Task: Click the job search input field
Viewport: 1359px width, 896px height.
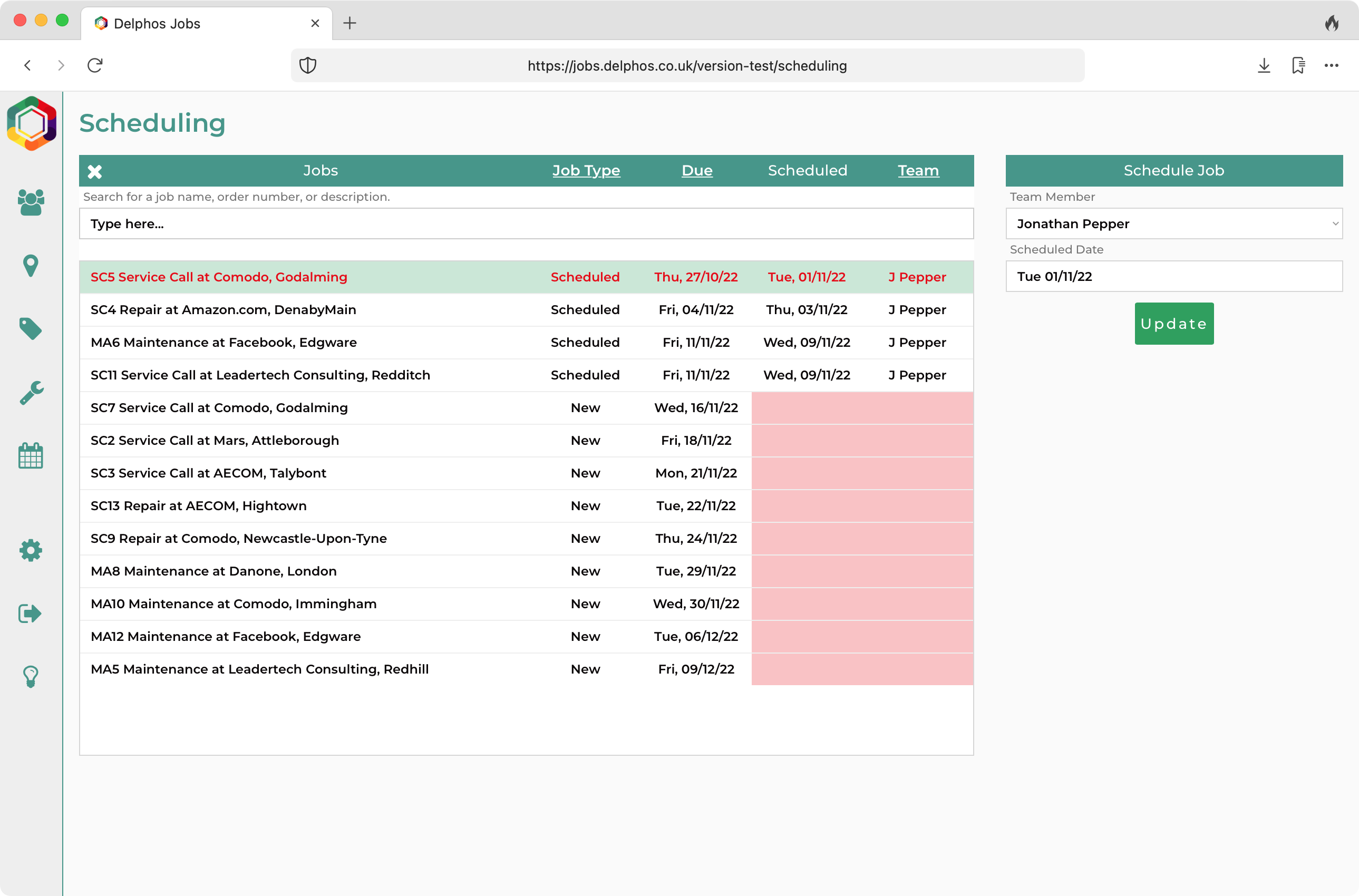Action: click(526, 223)
